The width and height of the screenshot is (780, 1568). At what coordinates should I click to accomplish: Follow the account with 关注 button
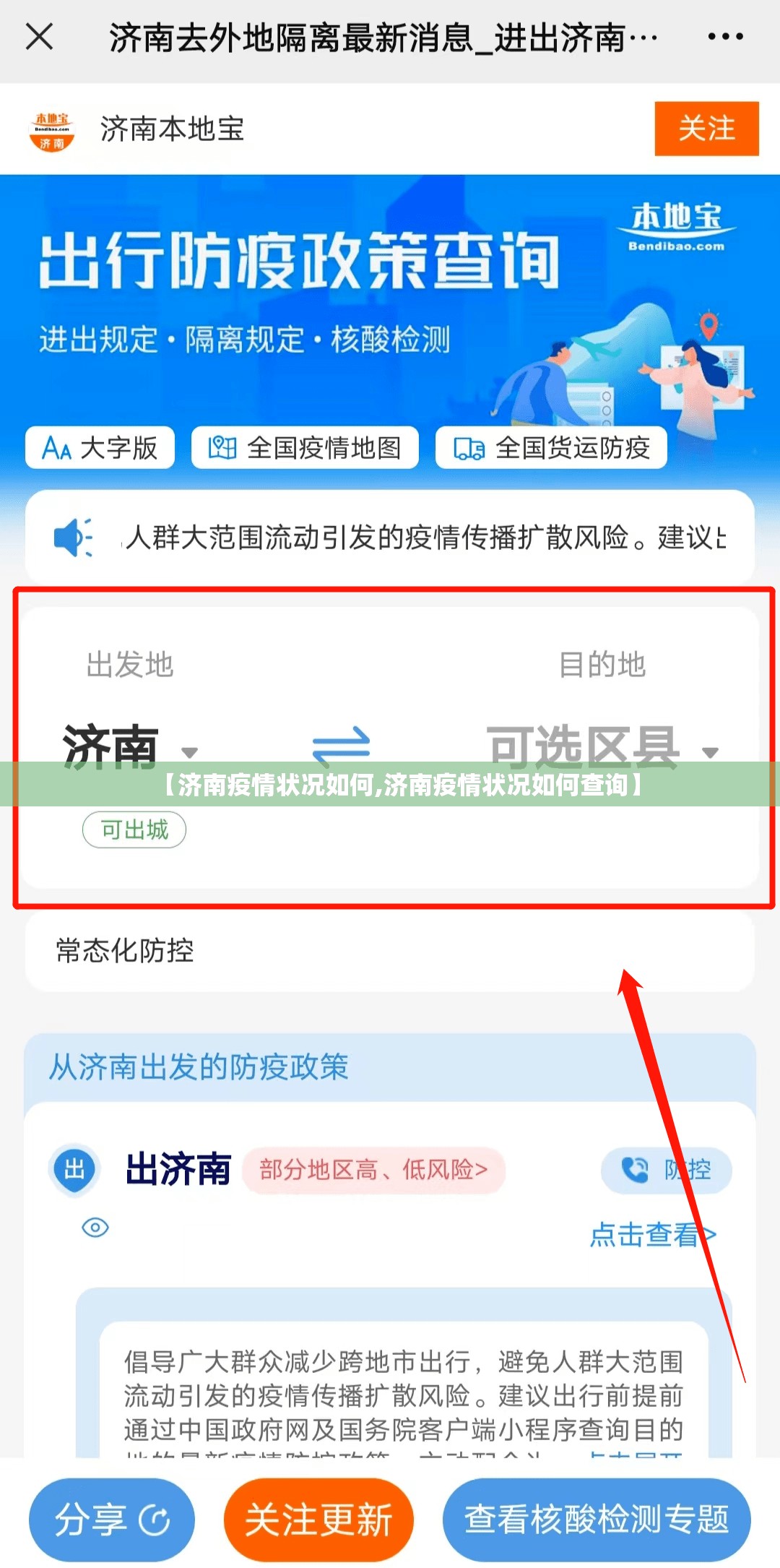[x=706, y=129]
